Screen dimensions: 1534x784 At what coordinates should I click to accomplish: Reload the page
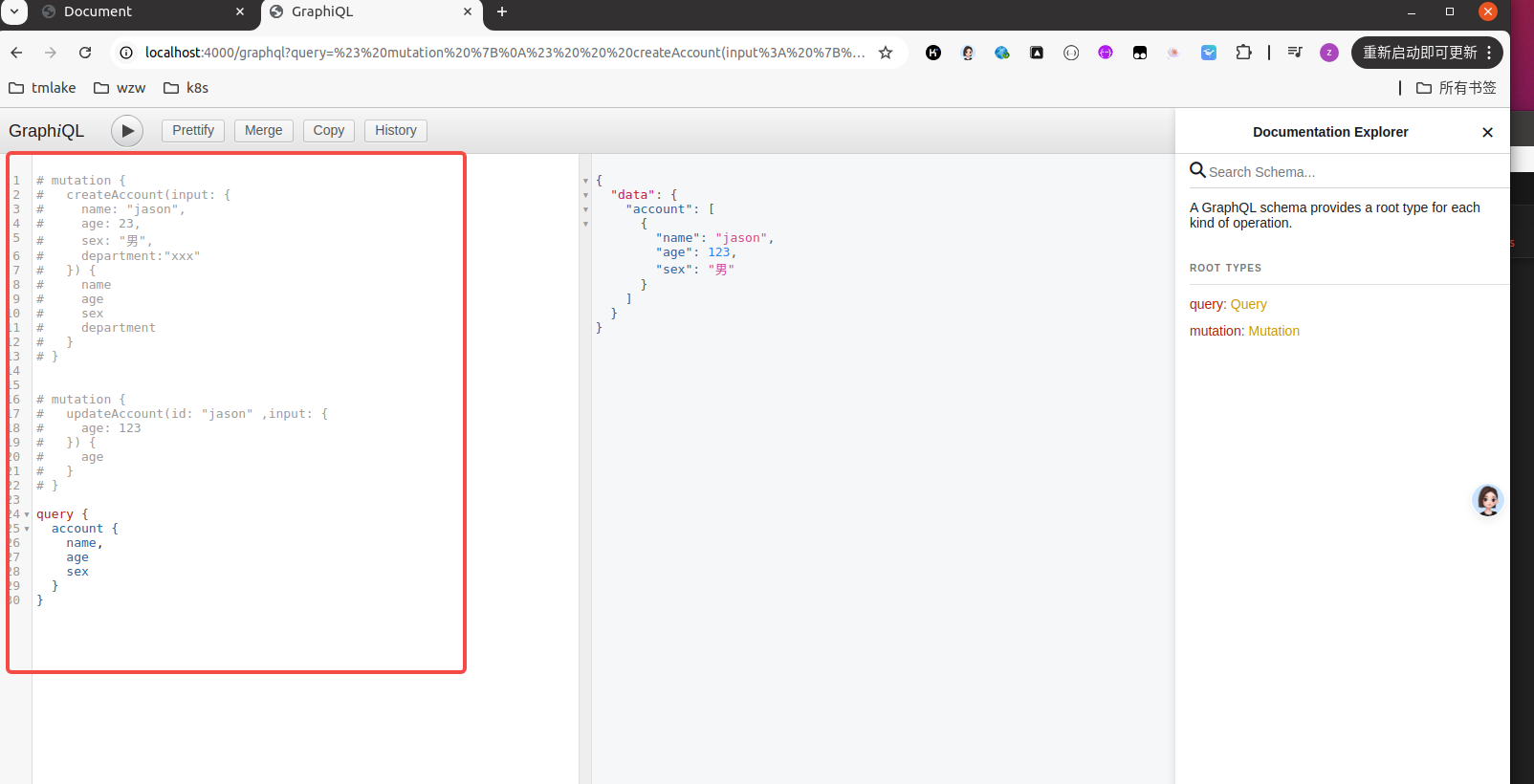85,53
